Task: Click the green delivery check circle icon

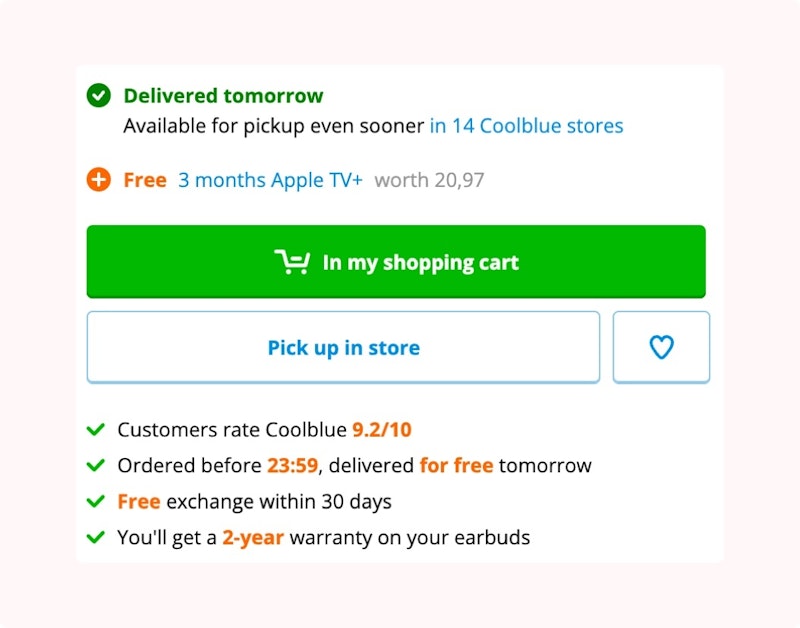Action: [98, 96]
